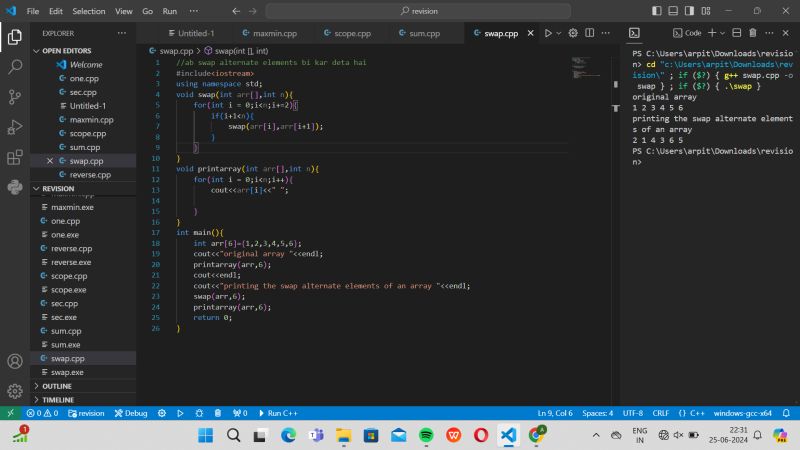
Task: Toggle the bottom panel layout button
Action: [672, 11]
